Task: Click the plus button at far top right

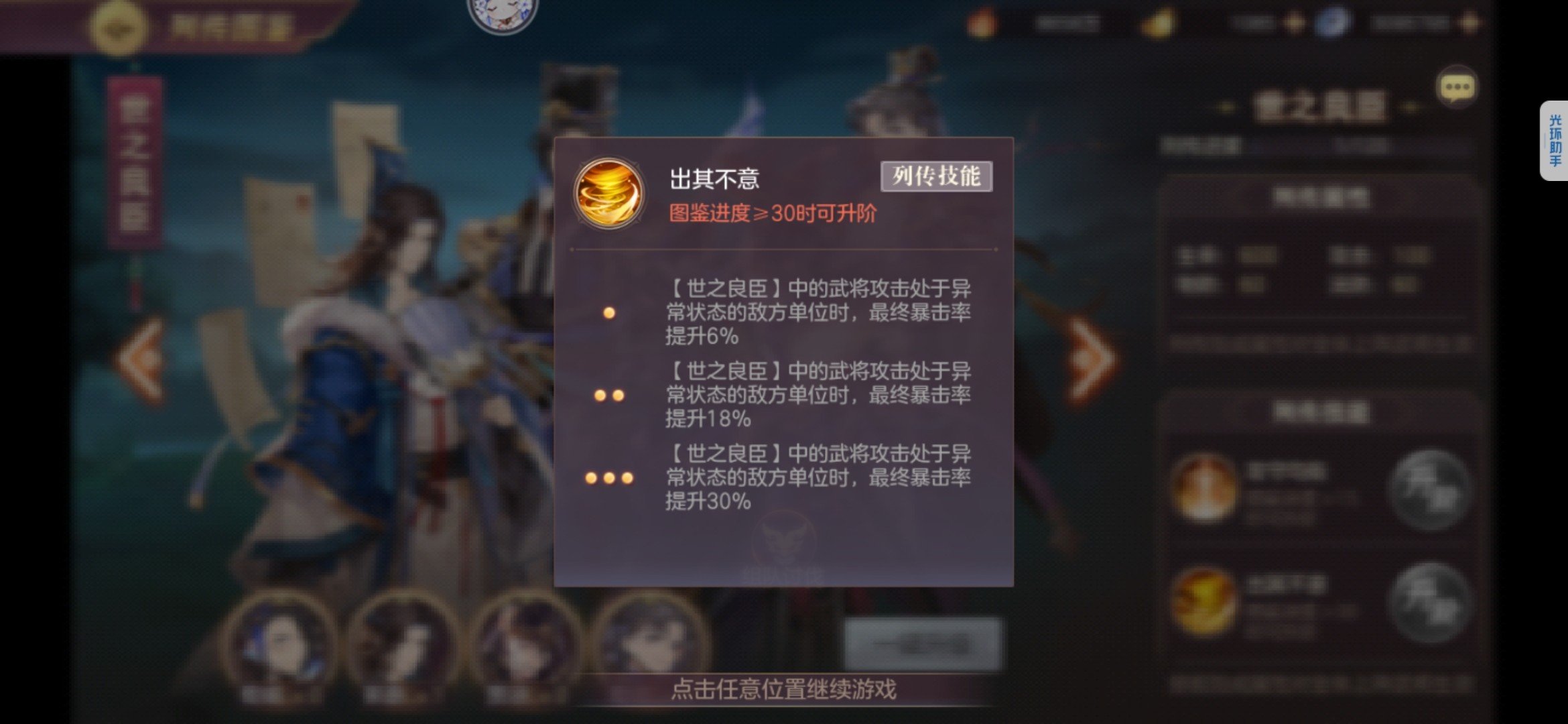Action: click(x=1470, y=23)
